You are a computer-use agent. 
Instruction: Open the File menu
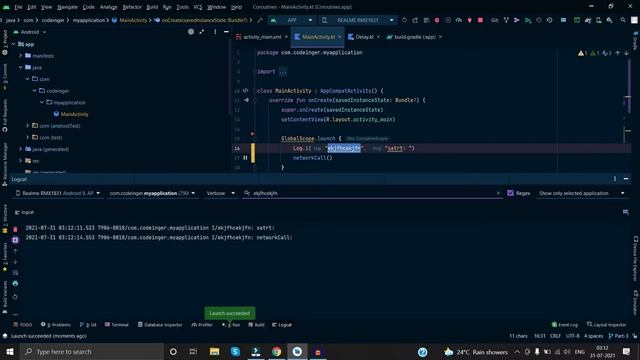coord(18,7)
